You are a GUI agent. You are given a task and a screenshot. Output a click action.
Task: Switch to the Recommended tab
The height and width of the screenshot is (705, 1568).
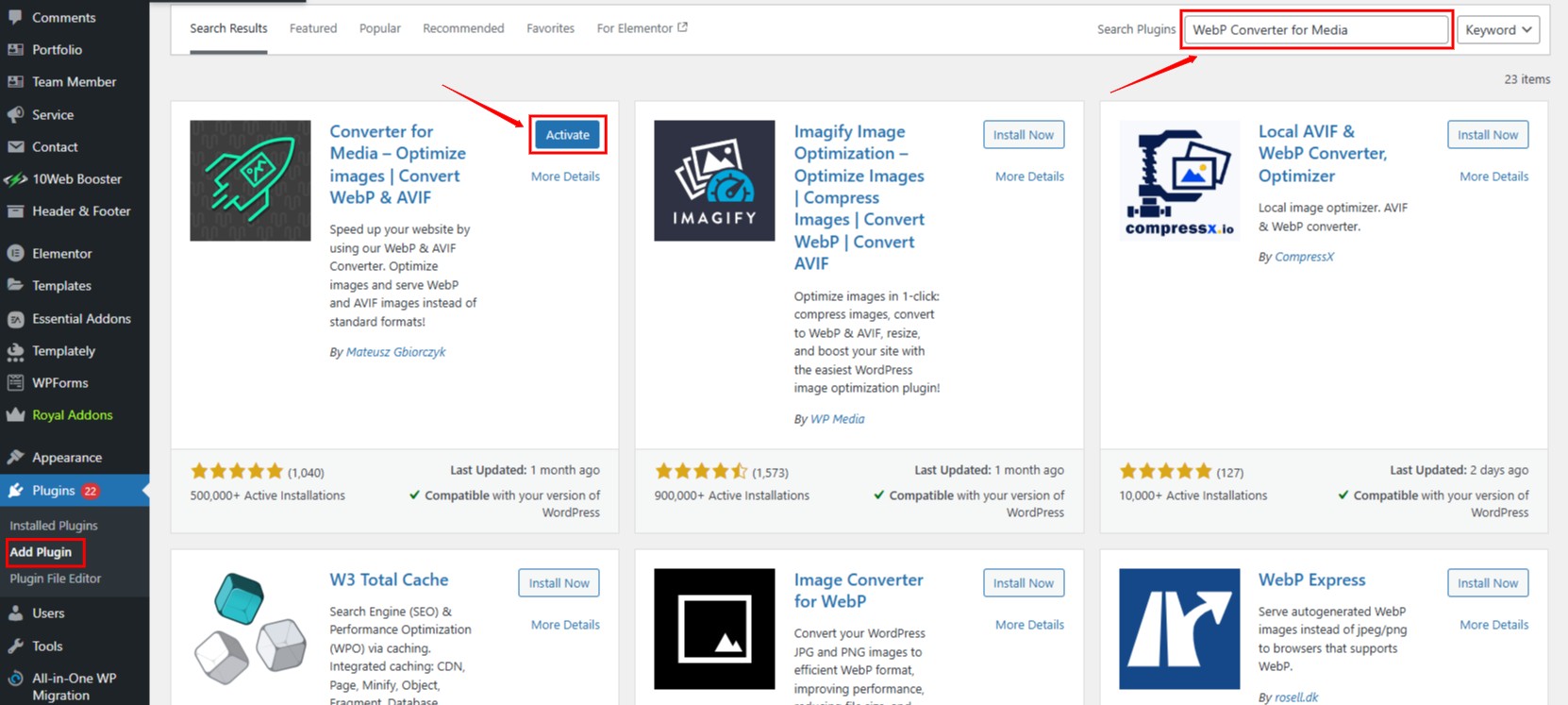[463, 28]
